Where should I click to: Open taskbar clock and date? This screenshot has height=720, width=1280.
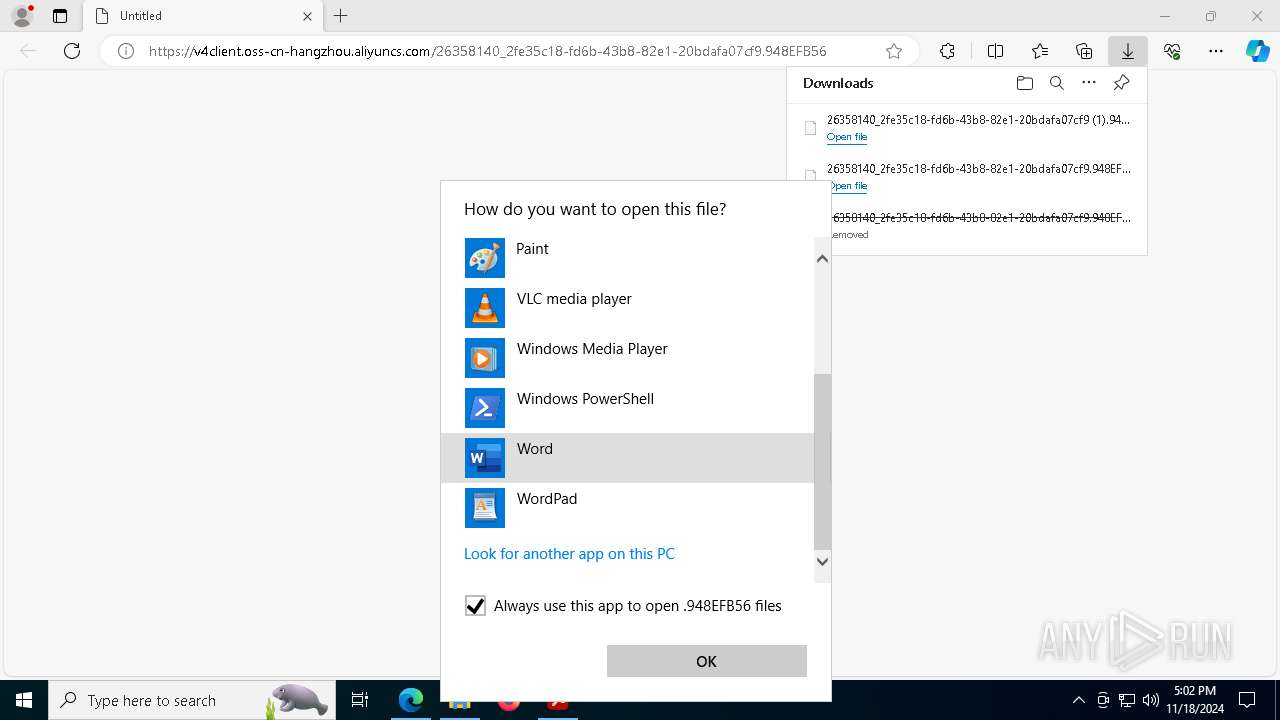(1195, 700)
